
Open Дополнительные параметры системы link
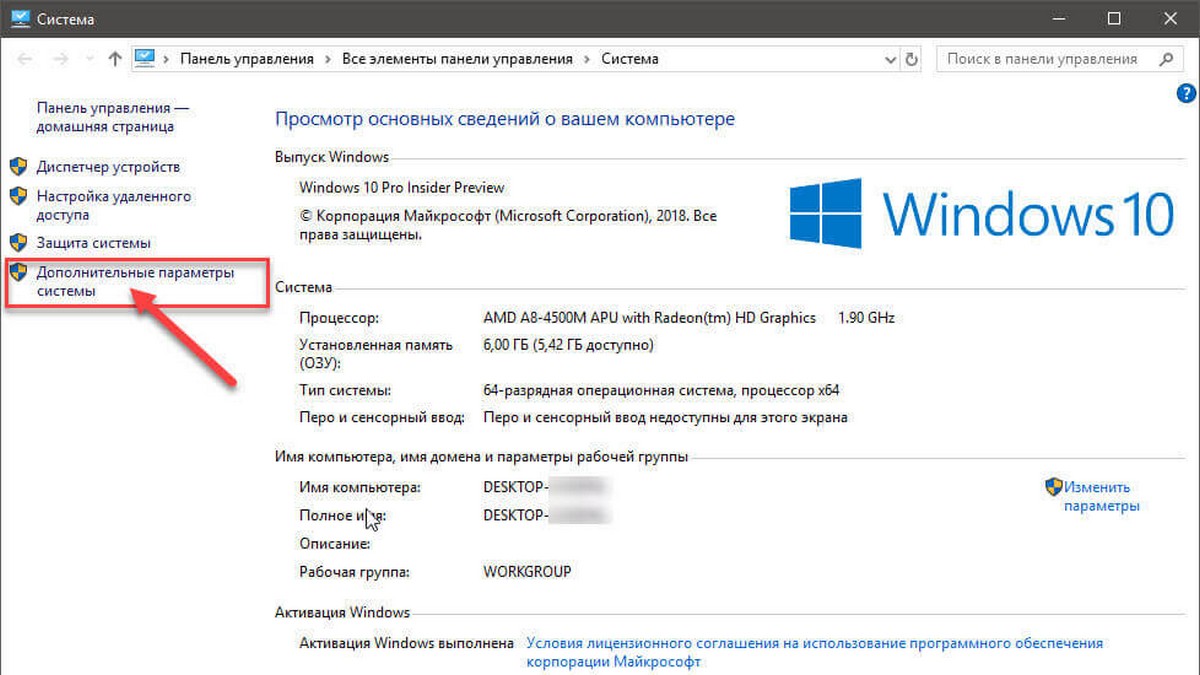(135, 281)
